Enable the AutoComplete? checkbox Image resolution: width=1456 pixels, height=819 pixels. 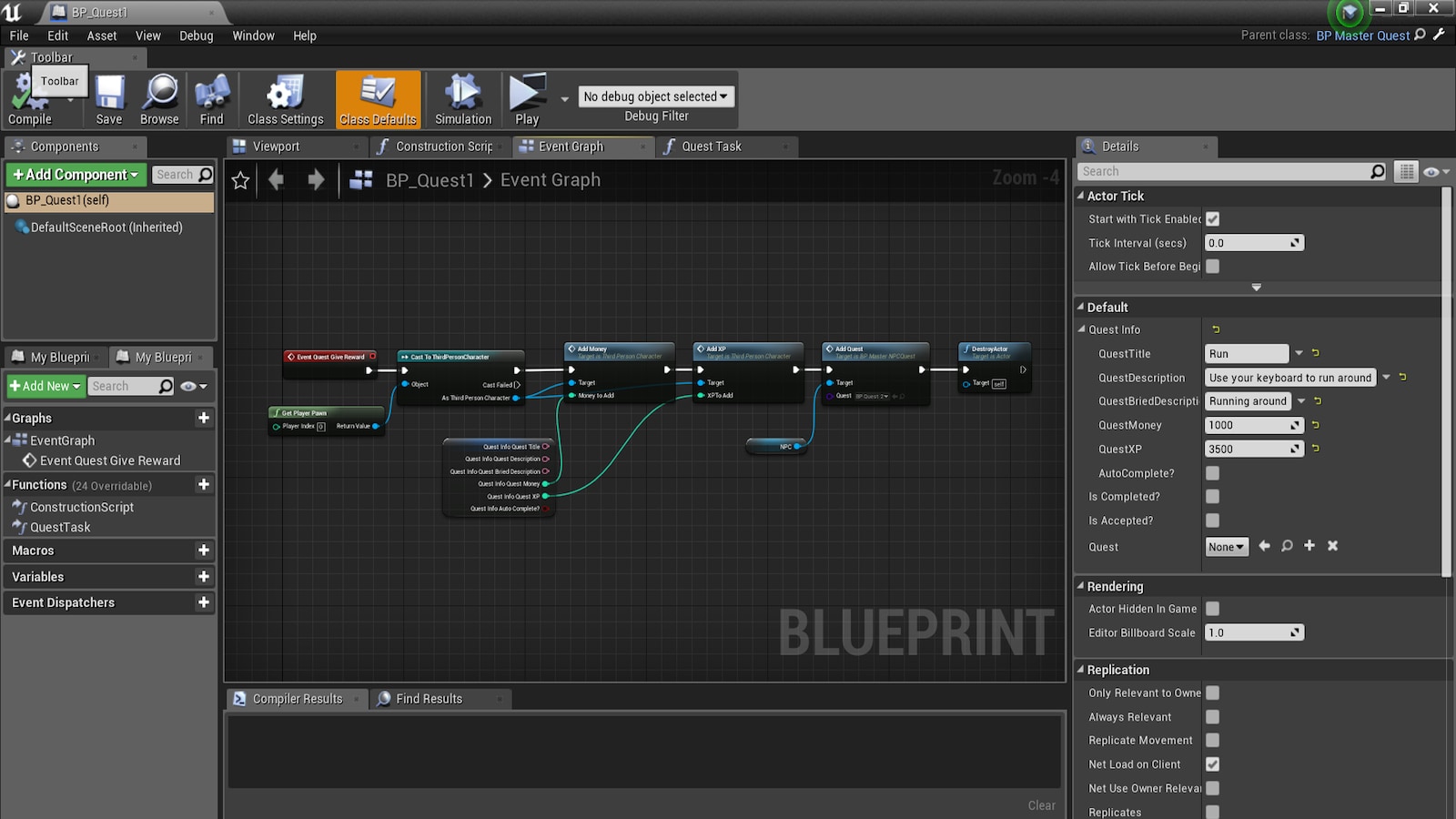tap(1213, 472)
